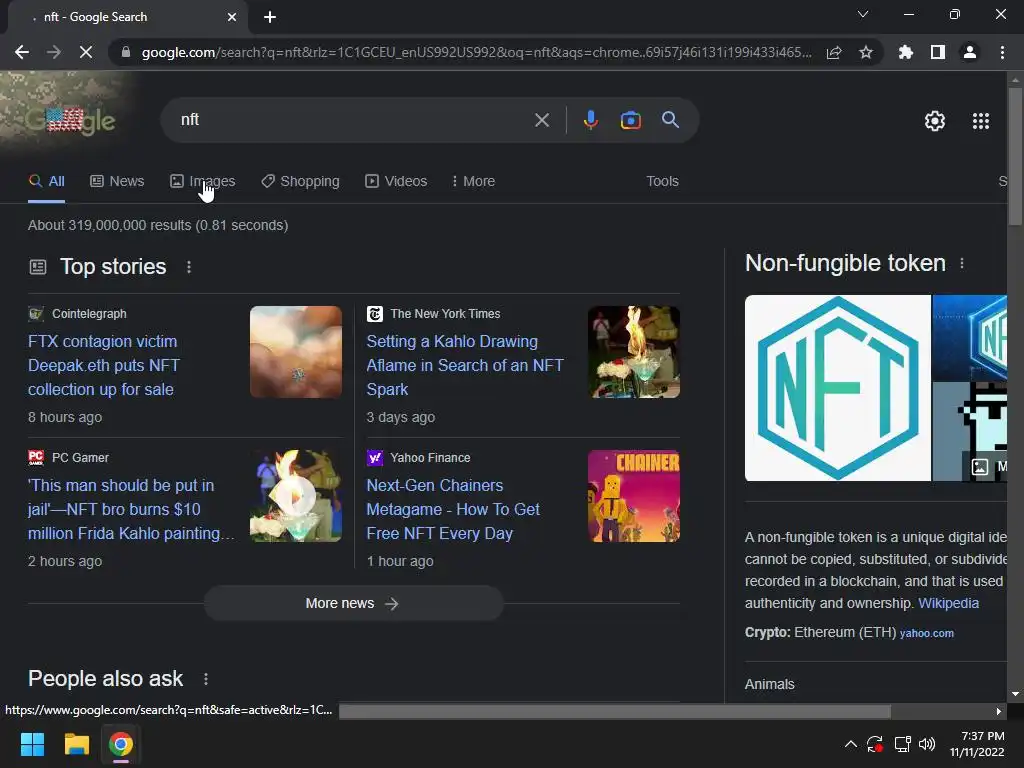Open People also ask options menu
This screenshot has width=1024, height=768.
tap(206, 679)
